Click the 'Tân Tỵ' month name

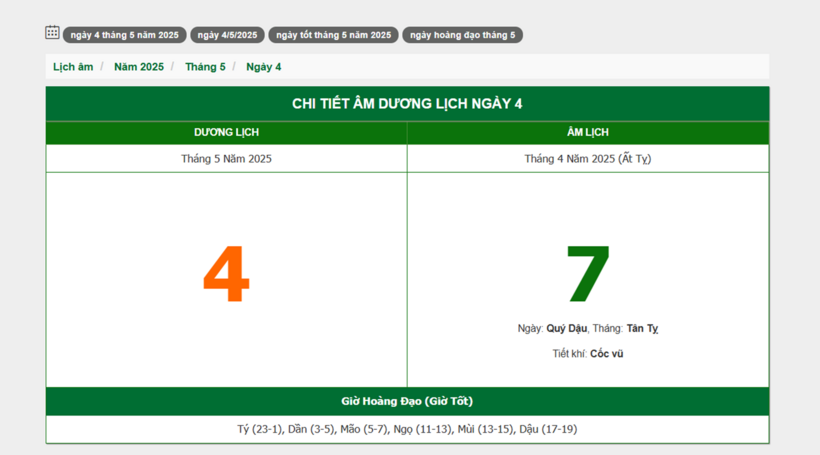[x=642, y=329]
